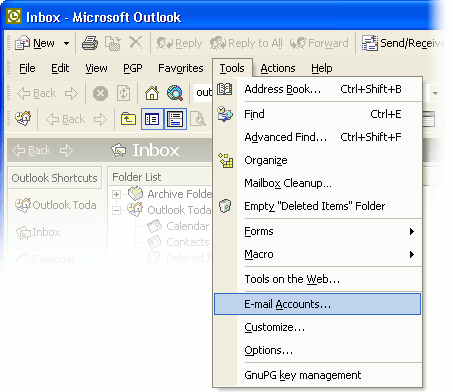453x392 pixels.
Task: Choose GnuPG key management
Action: [318, 375]
